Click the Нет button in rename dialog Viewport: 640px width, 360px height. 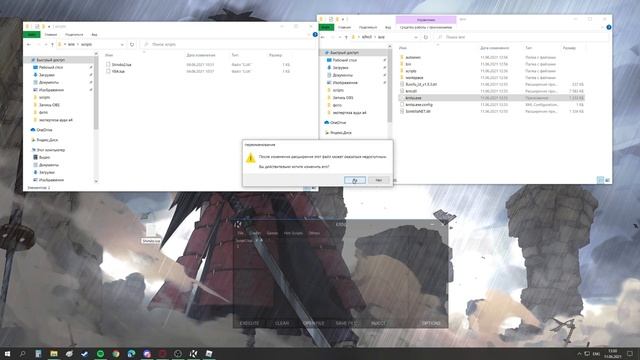[x=379, y=180]
